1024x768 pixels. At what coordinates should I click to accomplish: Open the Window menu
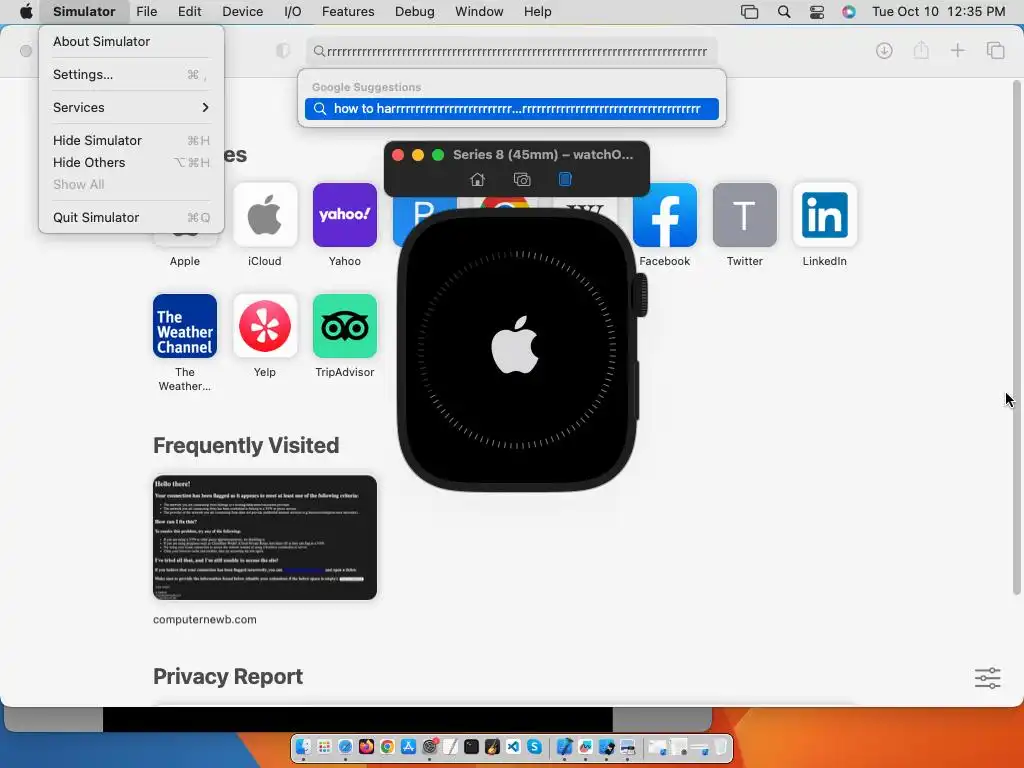(x=479, y=12)
